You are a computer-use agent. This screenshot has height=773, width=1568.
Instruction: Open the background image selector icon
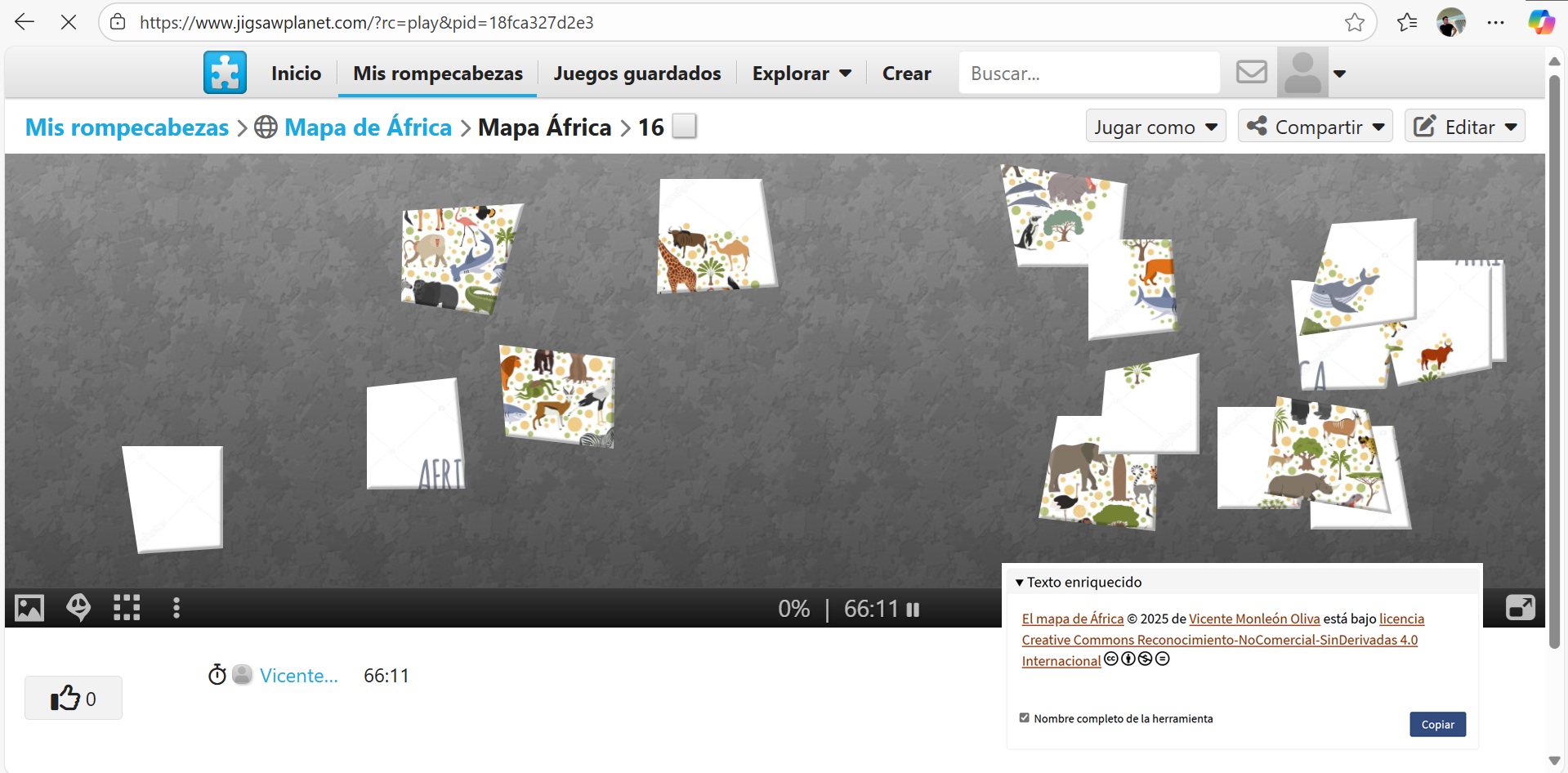pos(29,607)
